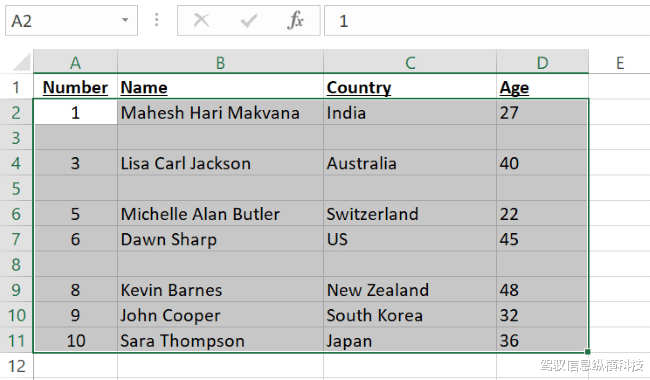
Task: Click the Country header cell
Action: [410, 87]
